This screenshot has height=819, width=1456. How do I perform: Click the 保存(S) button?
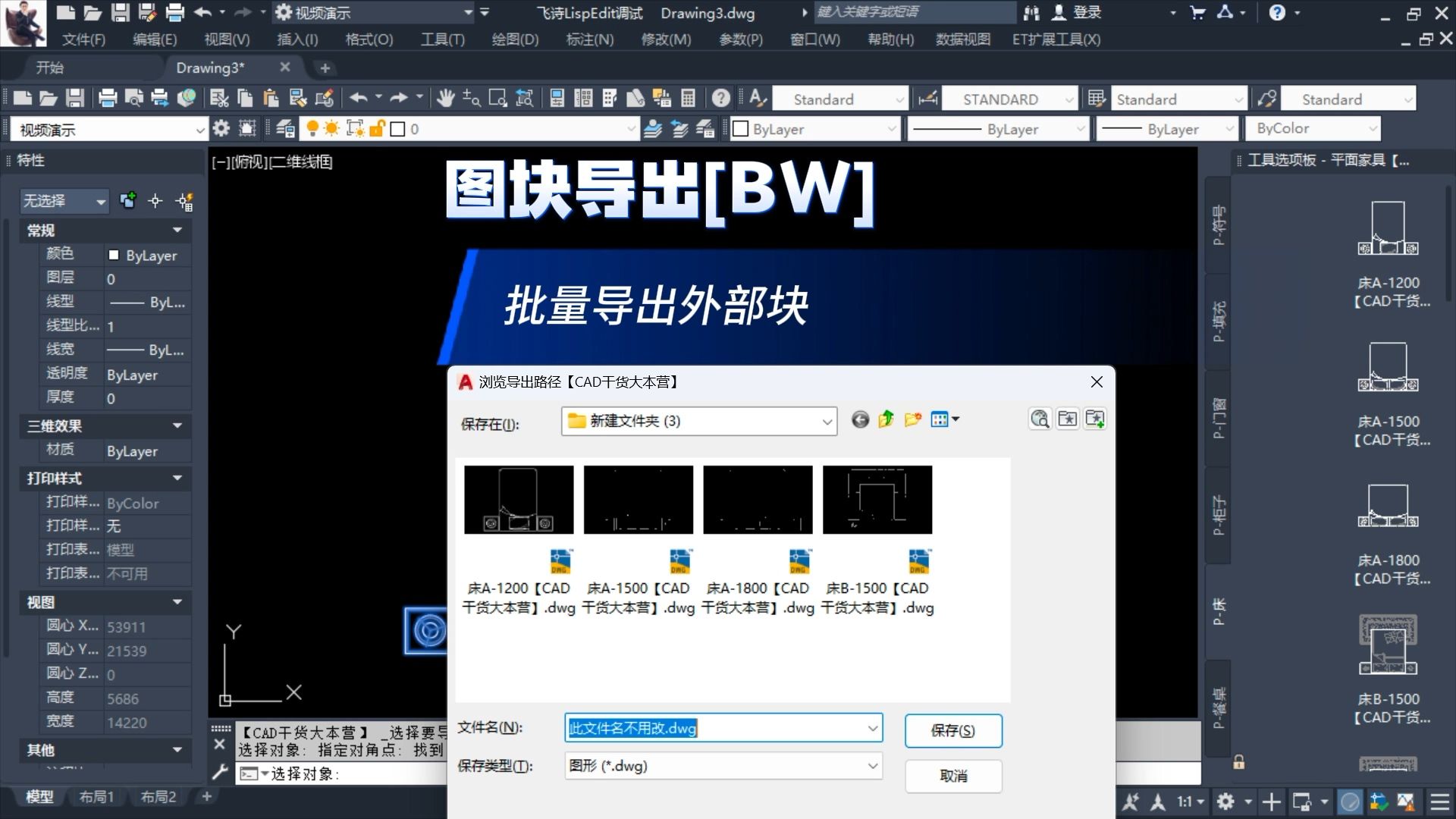pyautogui.click(x=953, y=730)
